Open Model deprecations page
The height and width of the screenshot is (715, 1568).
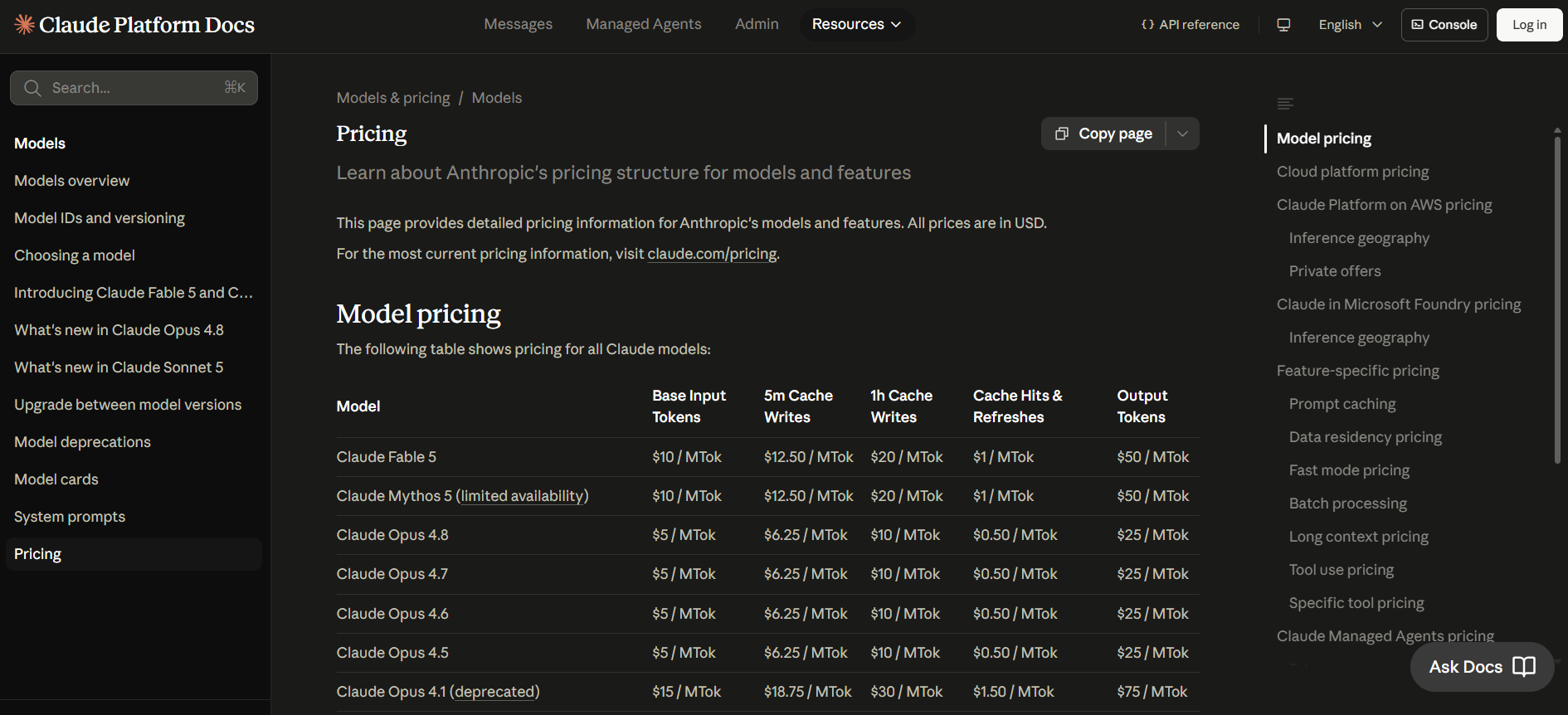82,442
